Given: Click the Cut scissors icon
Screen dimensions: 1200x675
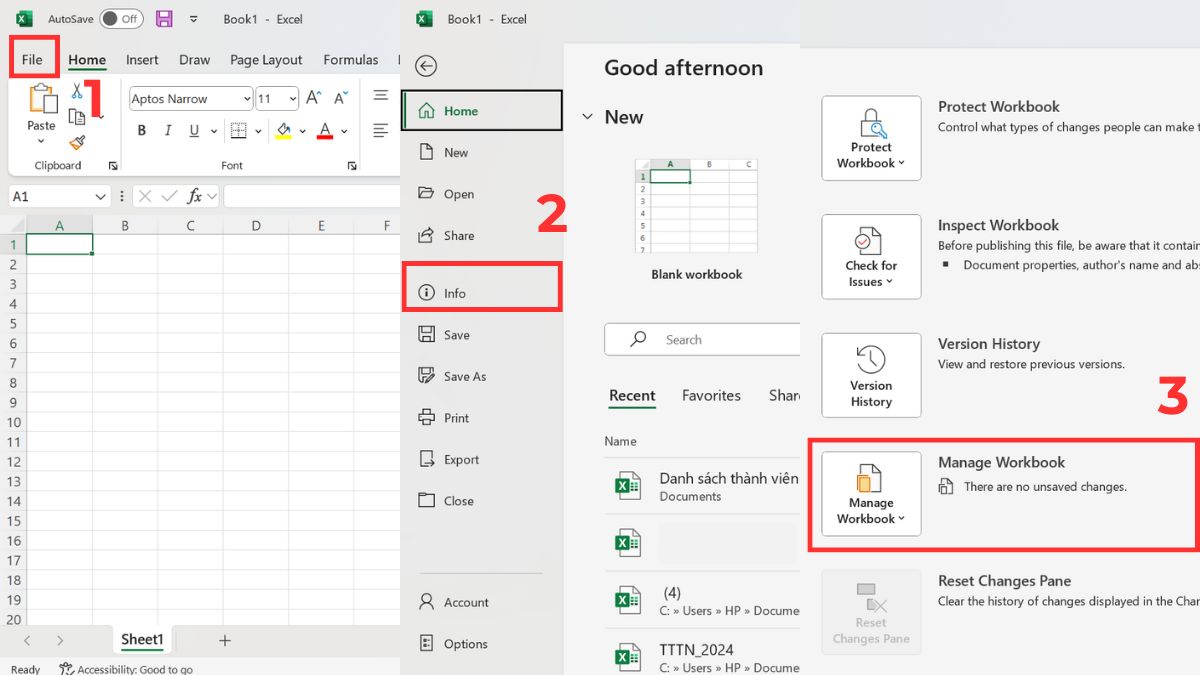Looking at the screenshot, I should point(78,91).
